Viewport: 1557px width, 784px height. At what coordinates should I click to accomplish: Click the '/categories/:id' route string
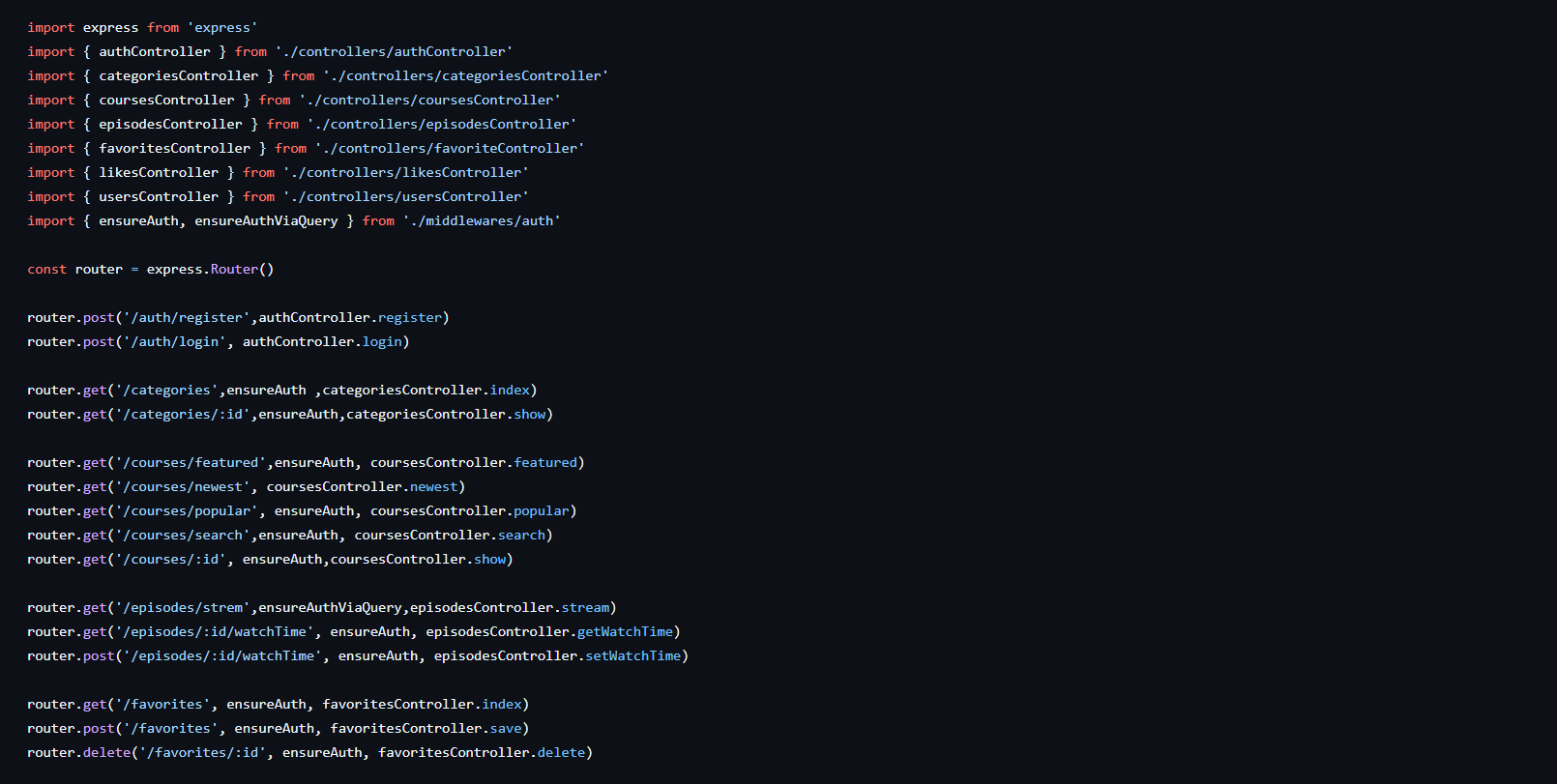(x=183, y=415)
